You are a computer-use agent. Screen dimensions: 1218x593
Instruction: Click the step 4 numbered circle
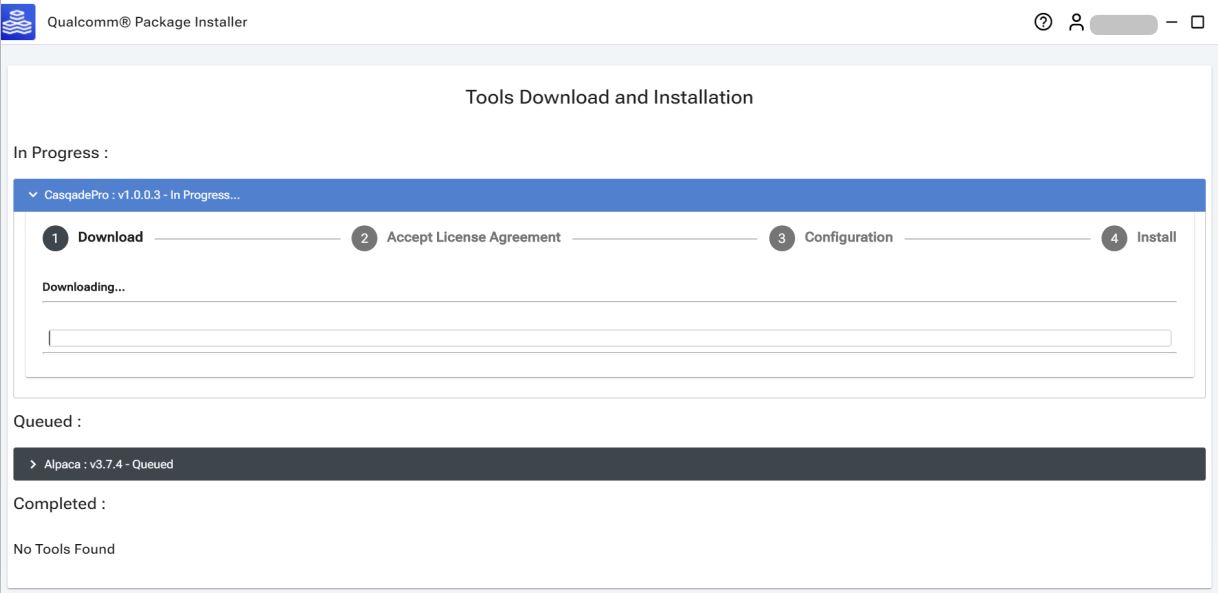coord(1114,238)
